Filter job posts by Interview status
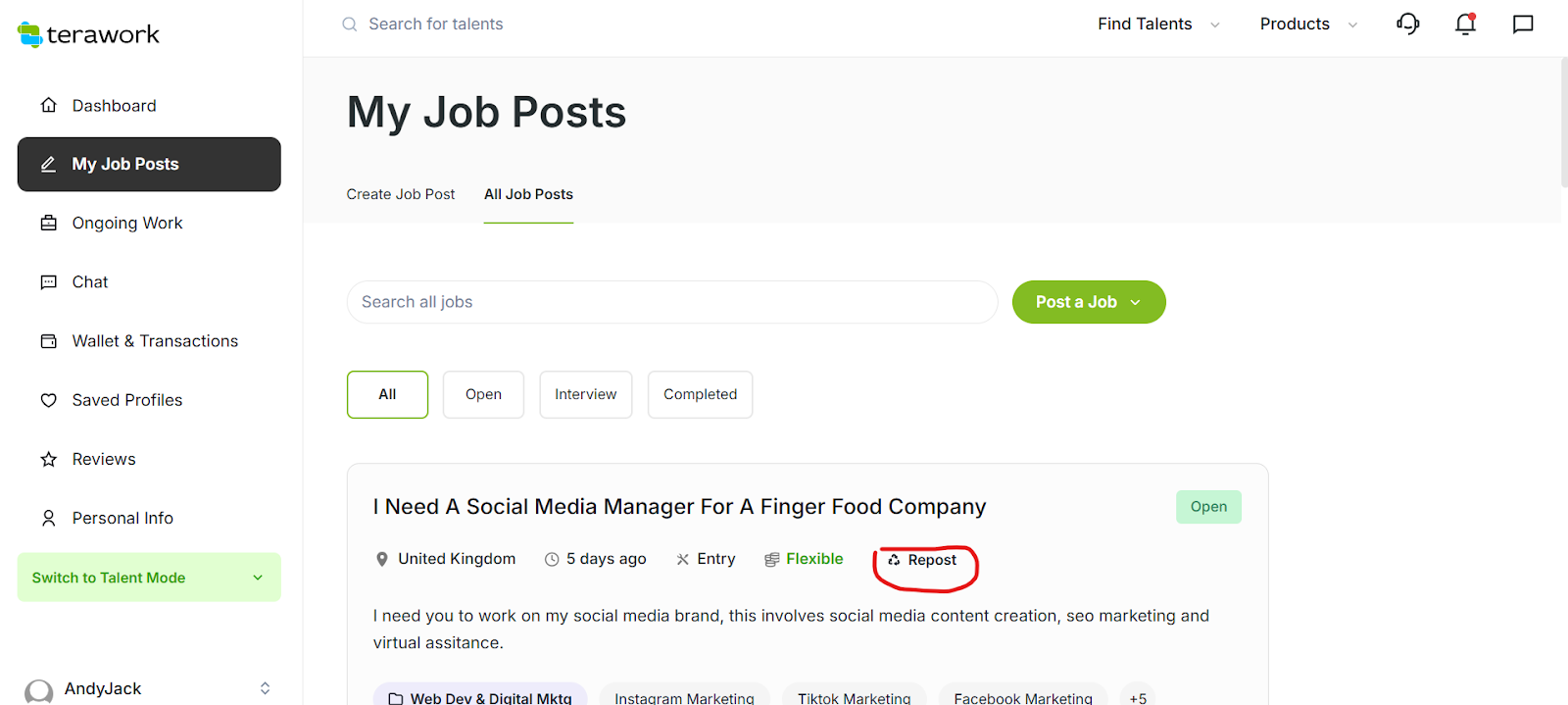The width and height of the screenshot is (1568, 705). pyautogui.click(x=585, y=394)
